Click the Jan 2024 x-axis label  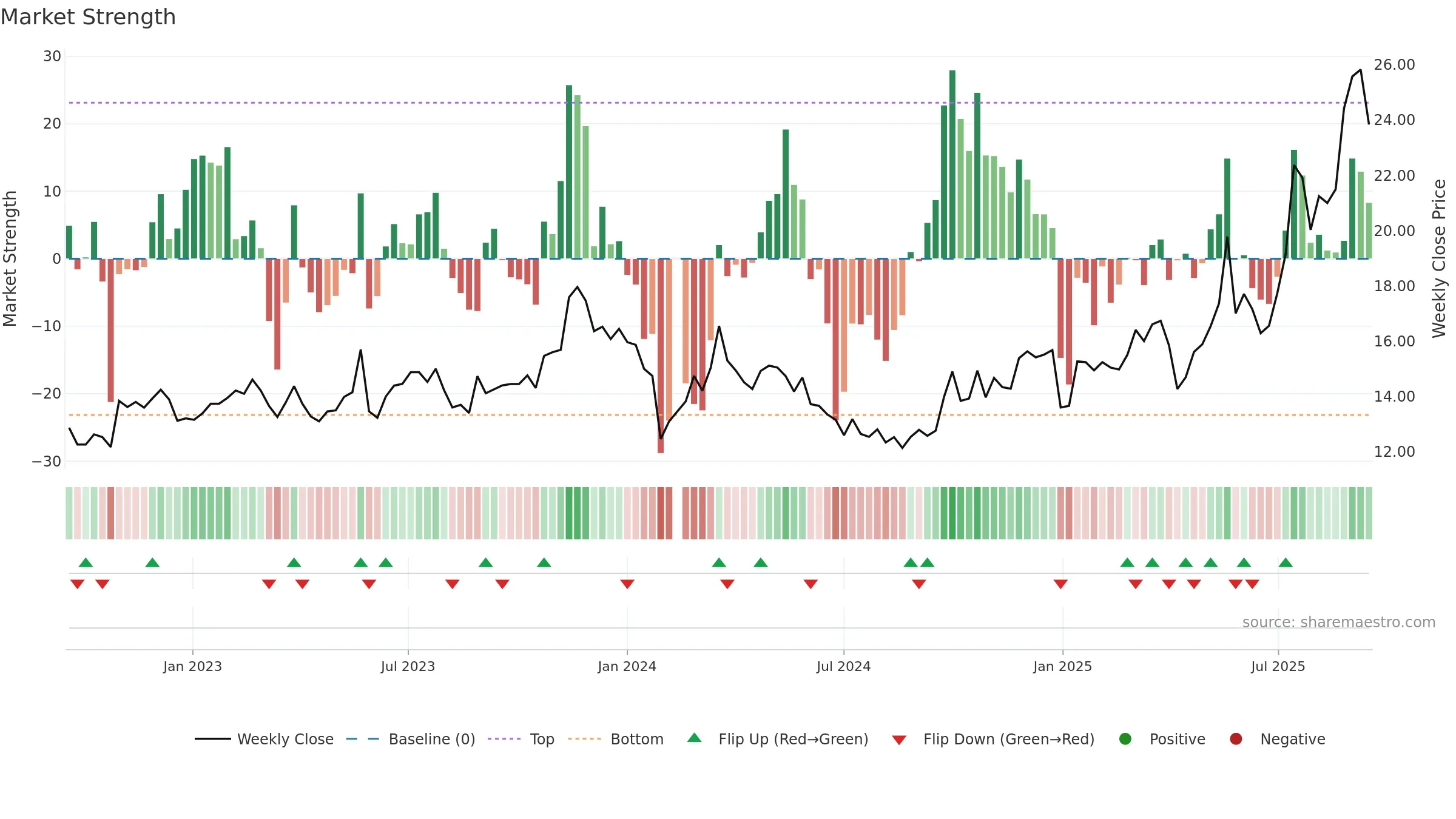tap(627, 666)
